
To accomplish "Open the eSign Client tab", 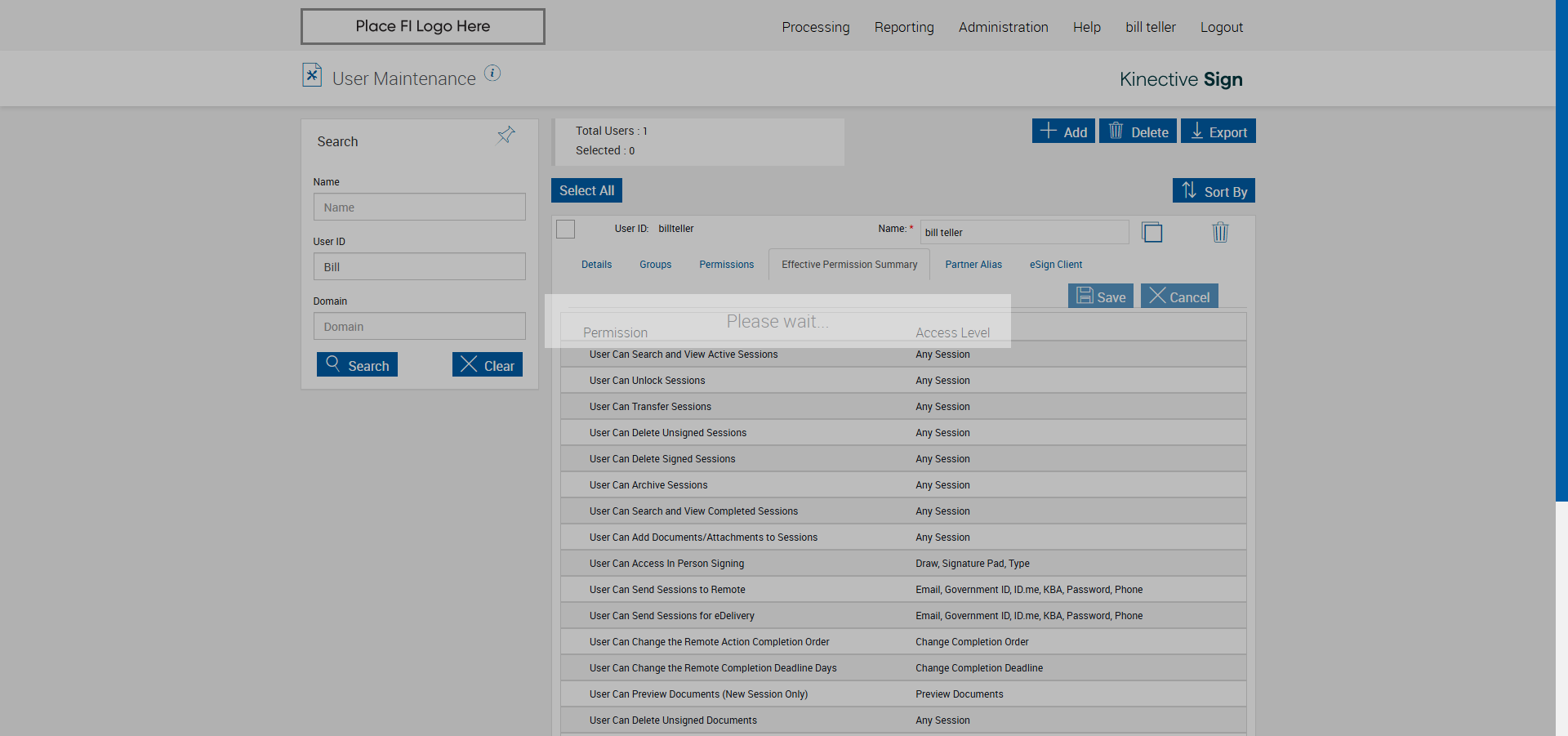I will click(x=1056, y=265).
